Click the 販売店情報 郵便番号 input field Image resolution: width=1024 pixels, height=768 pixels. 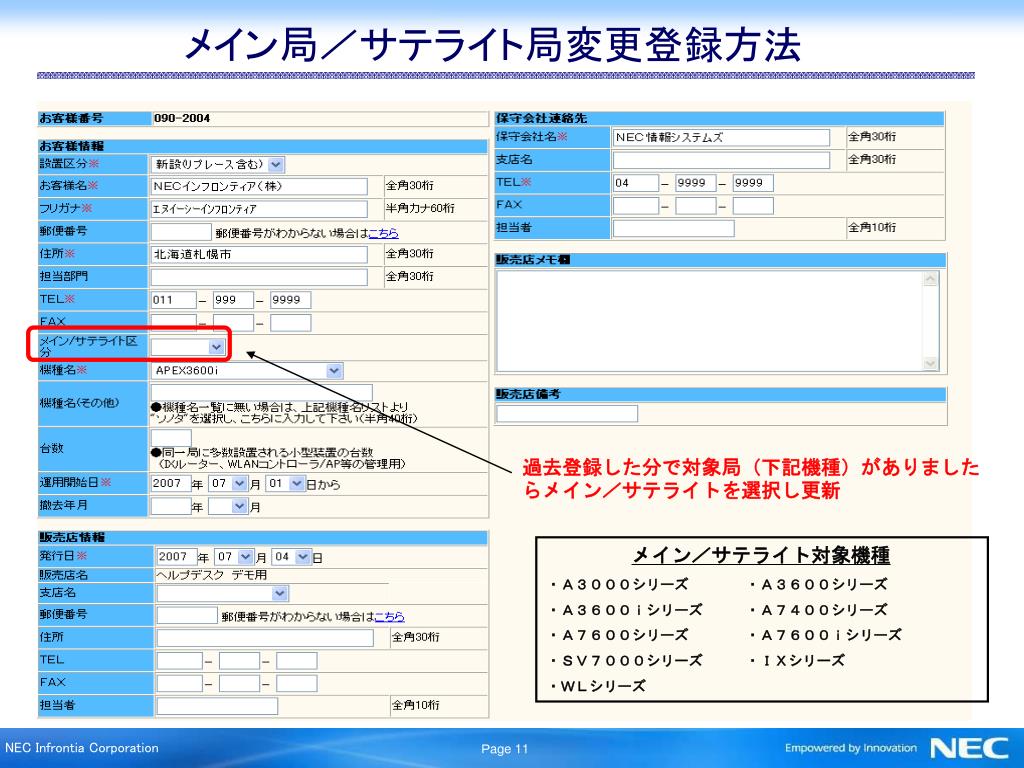pyautogui.click(x=187, y=616)
